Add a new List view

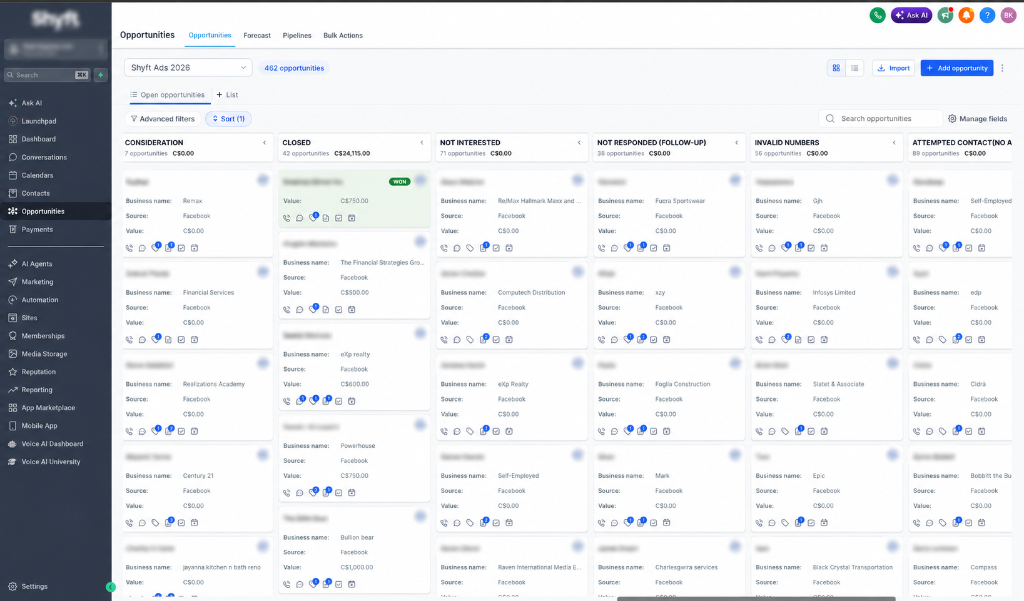tap(227, 95)
